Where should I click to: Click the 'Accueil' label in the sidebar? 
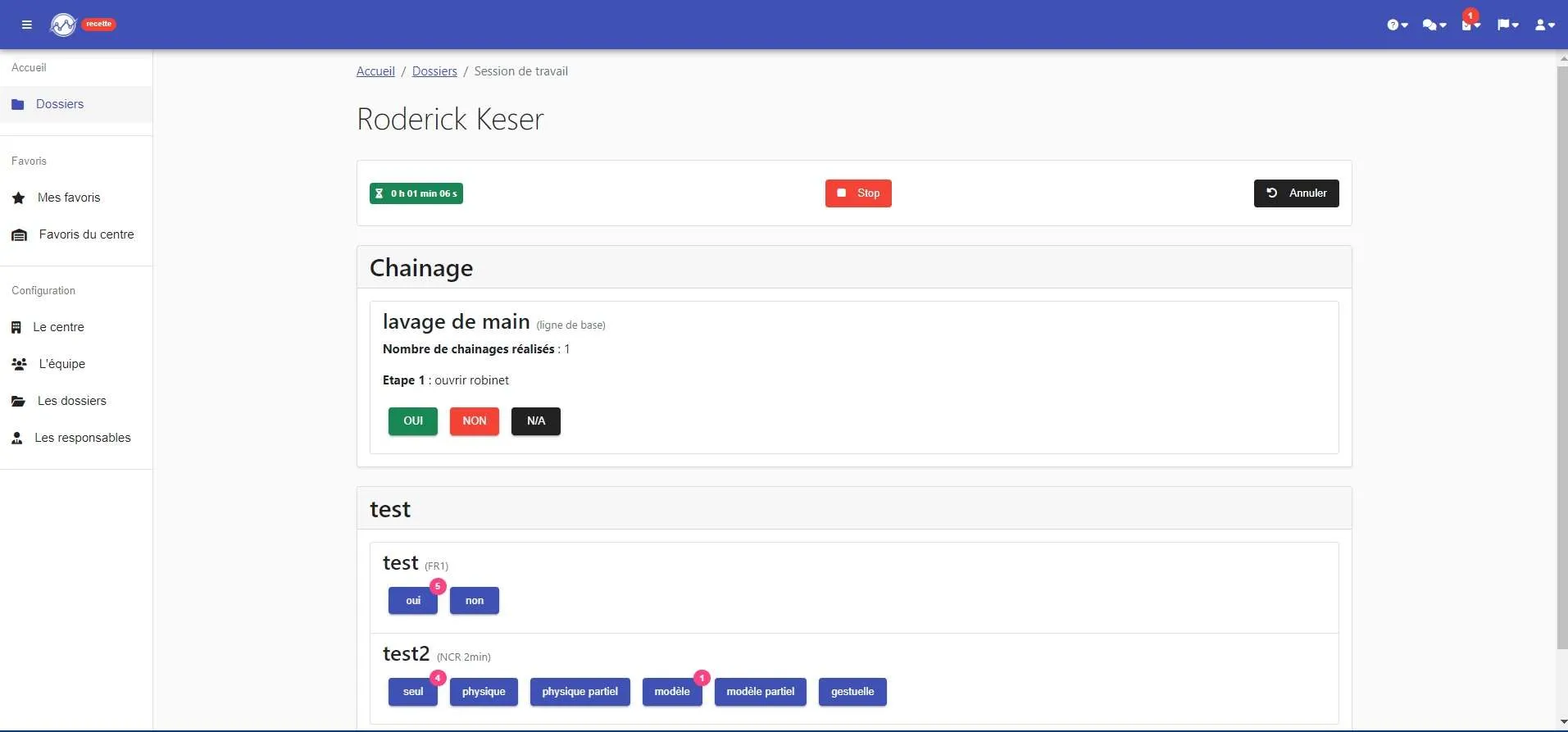point(29,68)
